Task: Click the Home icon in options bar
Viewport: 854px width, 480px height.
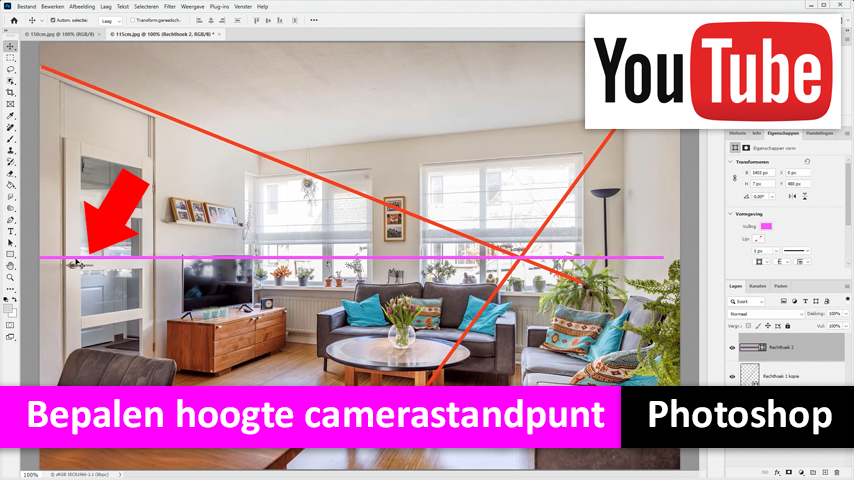Action: click(x=13, y=20)
